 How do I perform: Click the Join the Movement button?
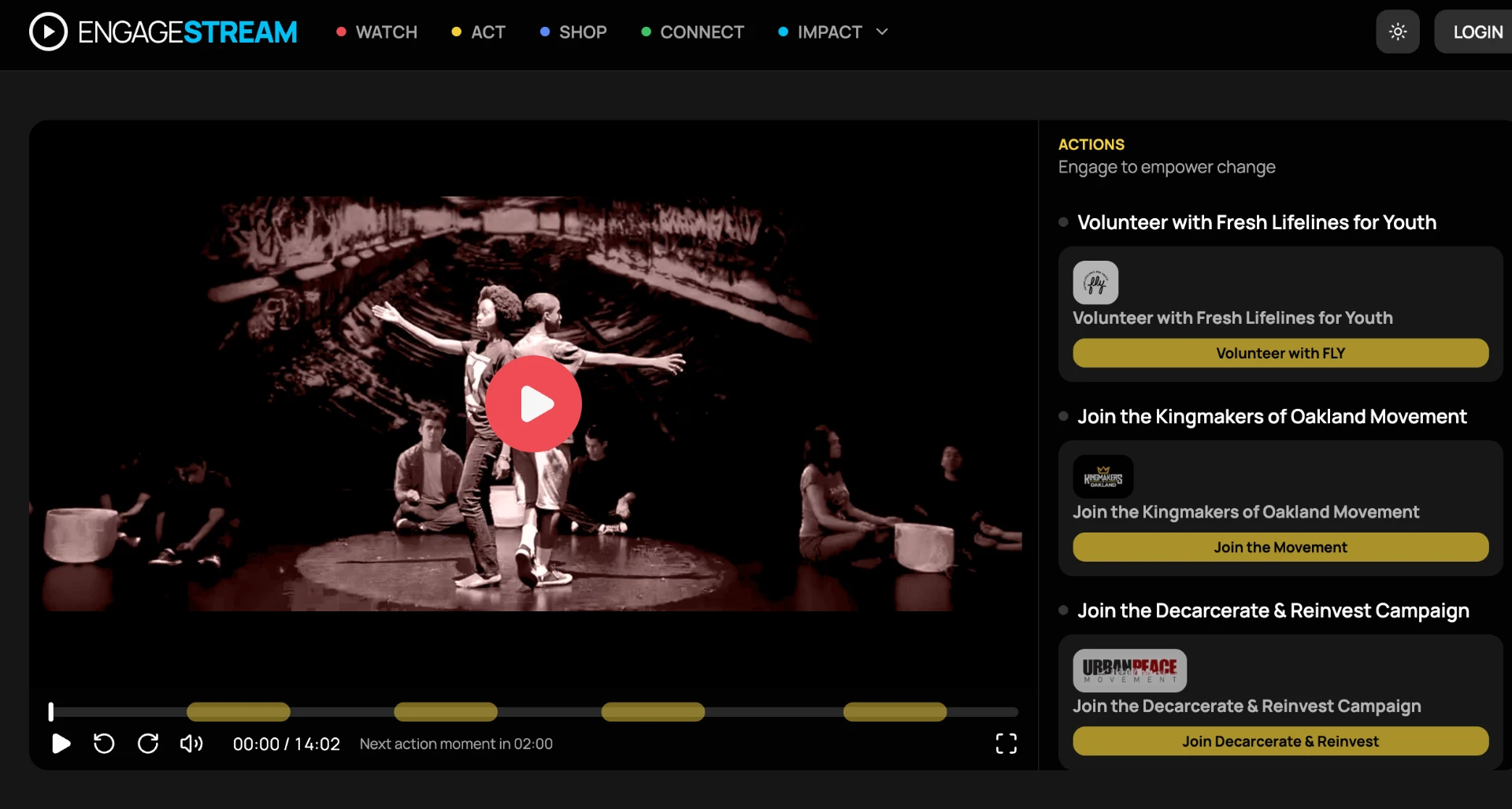click(x=1280, y=547)
